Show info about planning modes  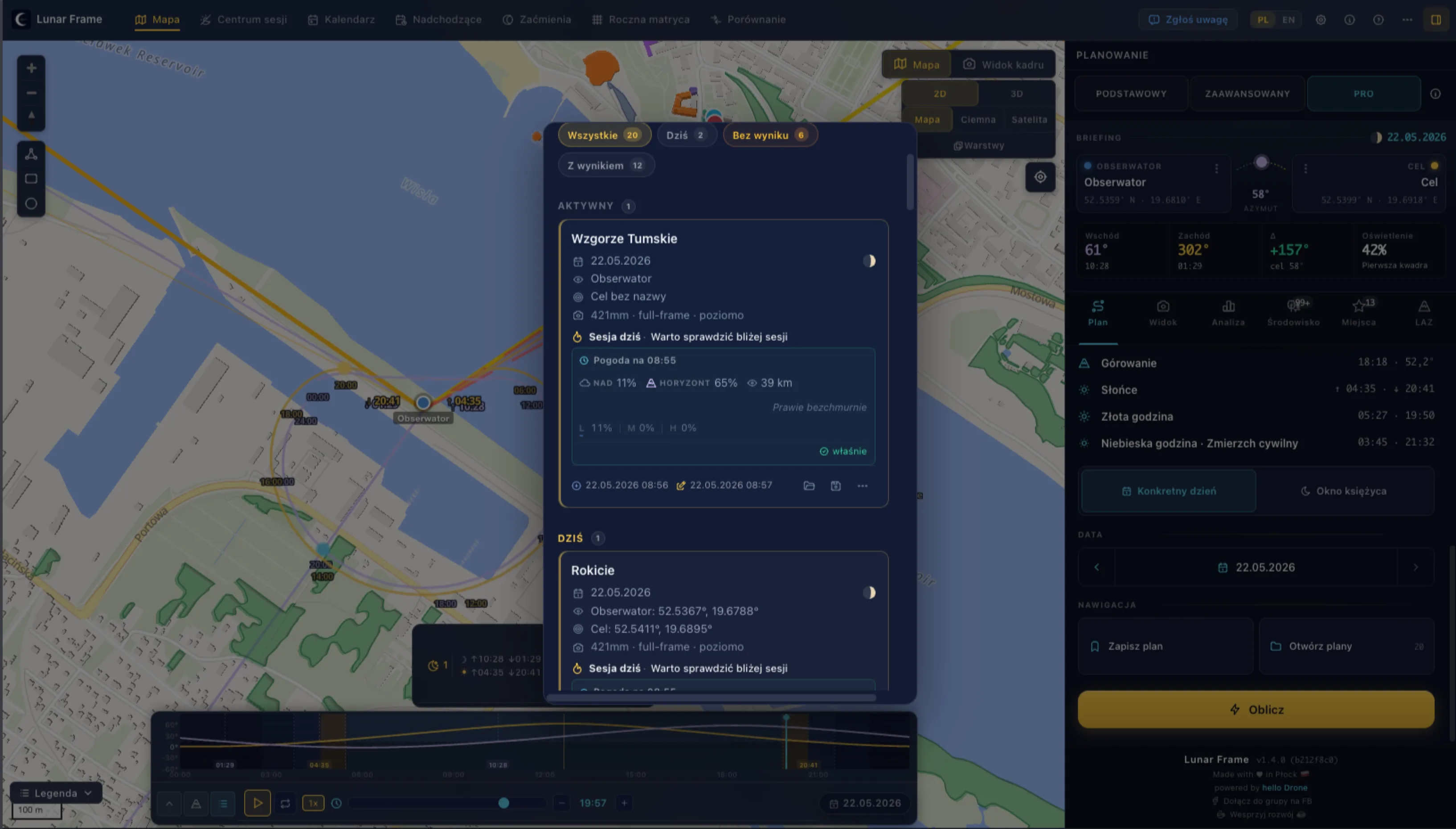[1436, 94]
